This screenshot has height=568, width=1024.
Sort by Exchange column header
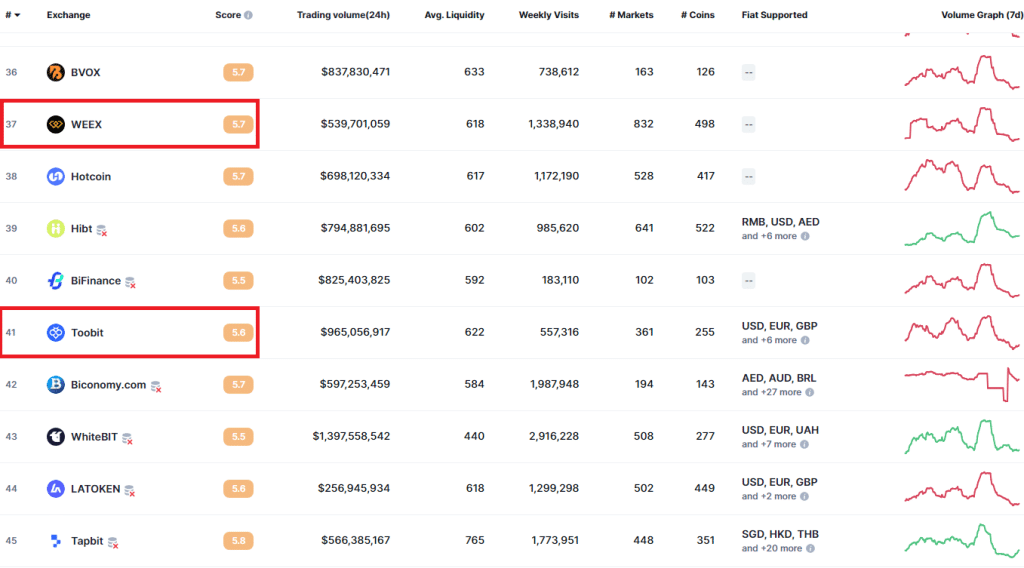(x=69, y=15)
